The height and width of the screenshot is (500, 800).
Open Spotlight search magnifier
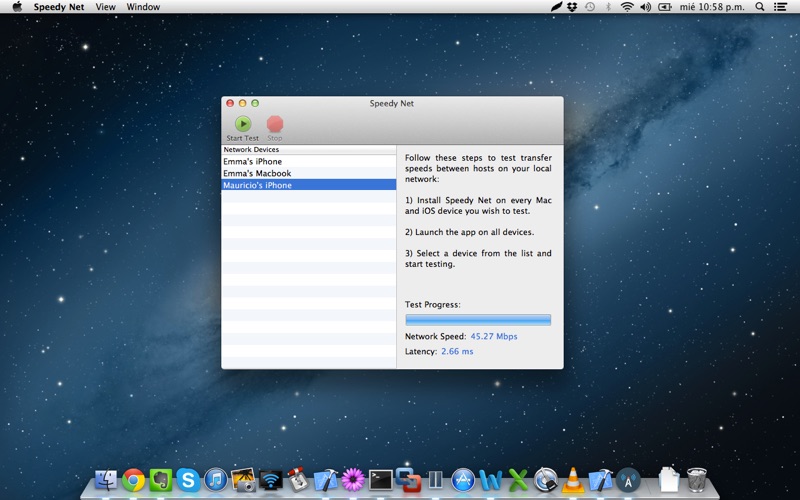(760, 7)
